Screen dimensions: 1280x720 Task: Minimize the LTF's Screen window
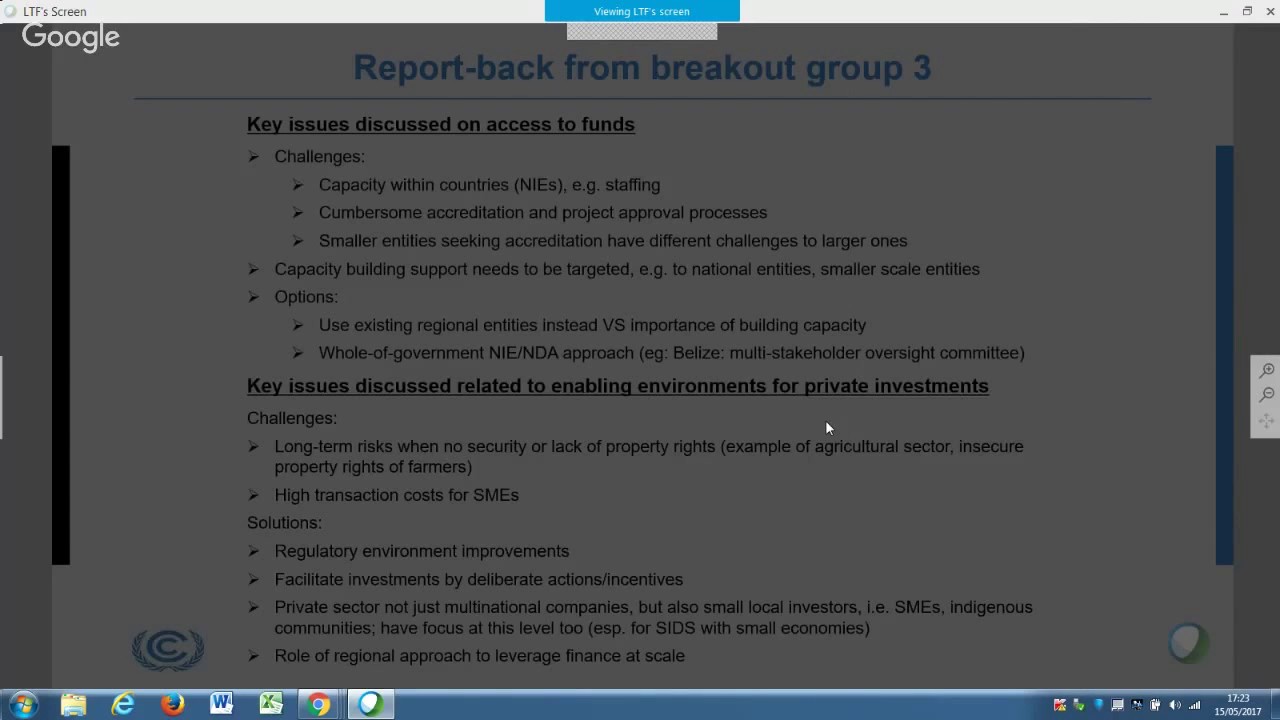click(x=1223, y=11)
